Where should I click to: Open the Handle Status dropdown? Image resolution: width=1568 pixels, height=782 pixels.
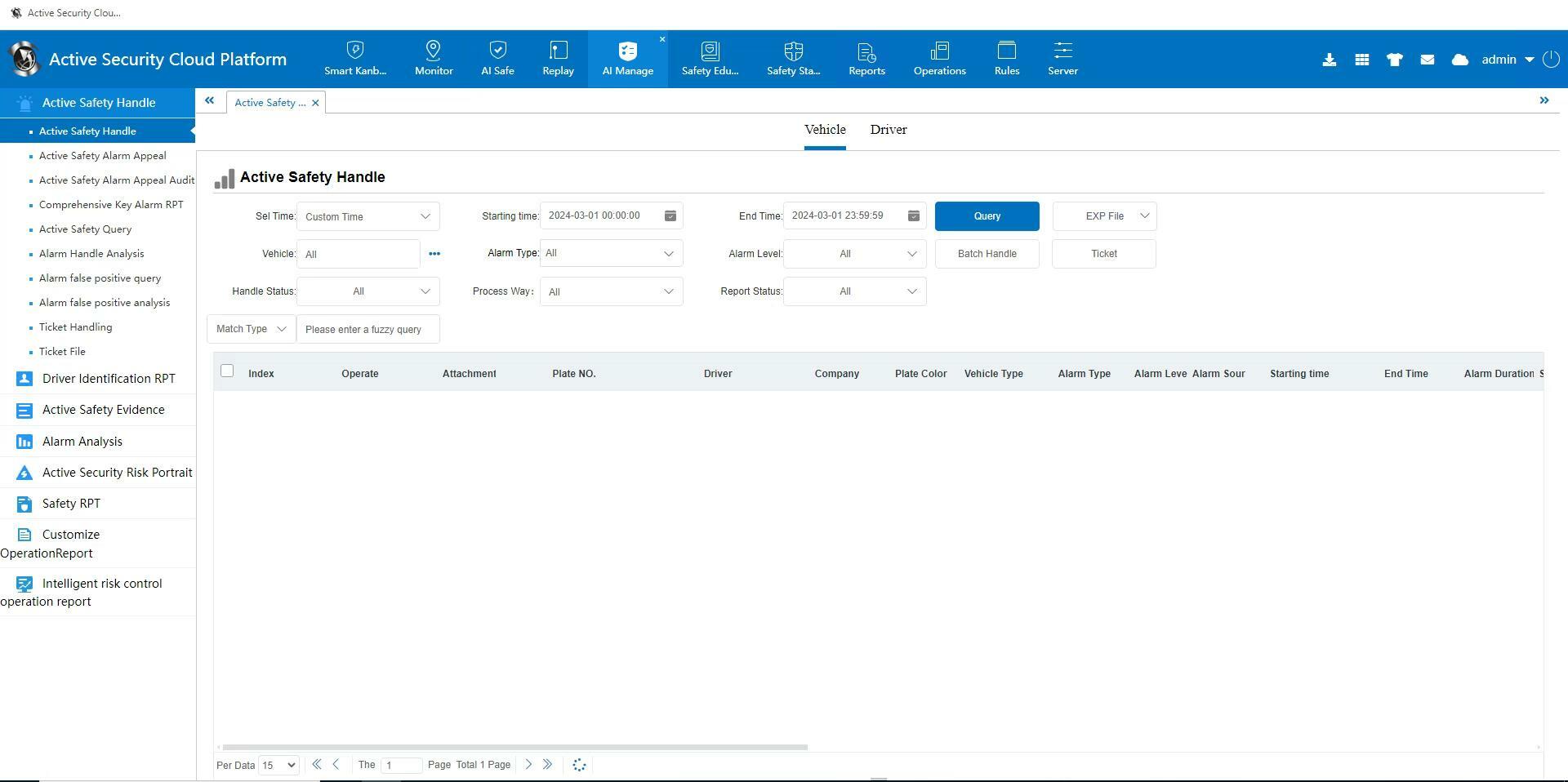tap(367, 291)
